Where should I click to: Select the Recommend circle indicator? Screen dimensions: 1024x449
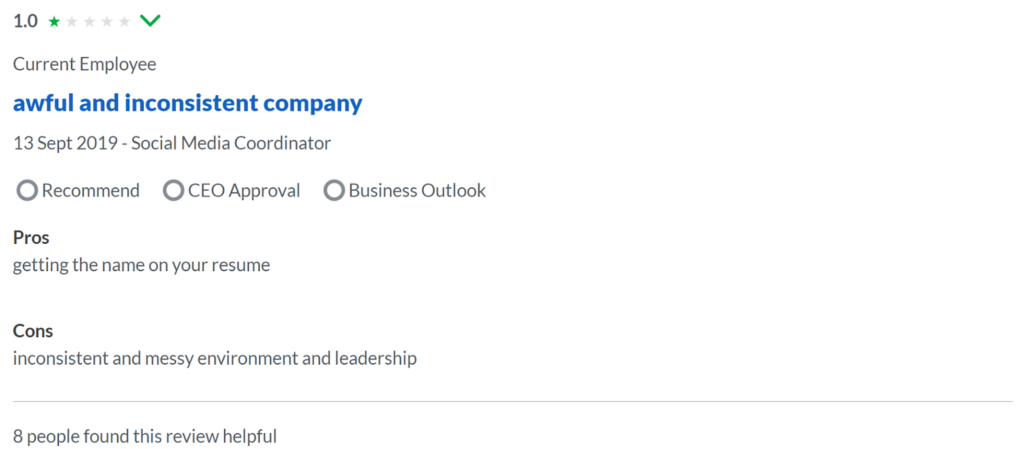point(27,191)
